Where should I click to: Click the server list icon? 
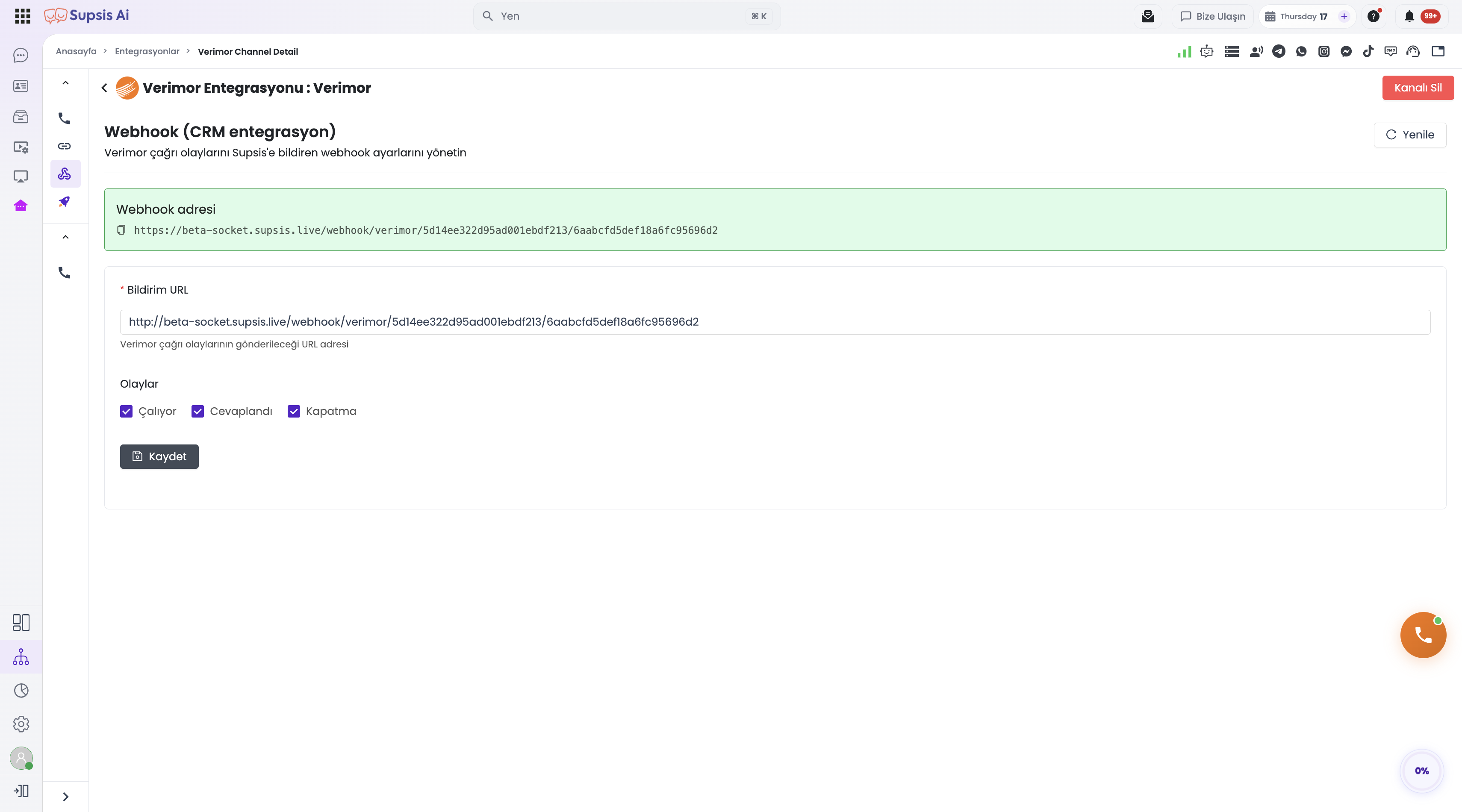tap(1232, 52)
